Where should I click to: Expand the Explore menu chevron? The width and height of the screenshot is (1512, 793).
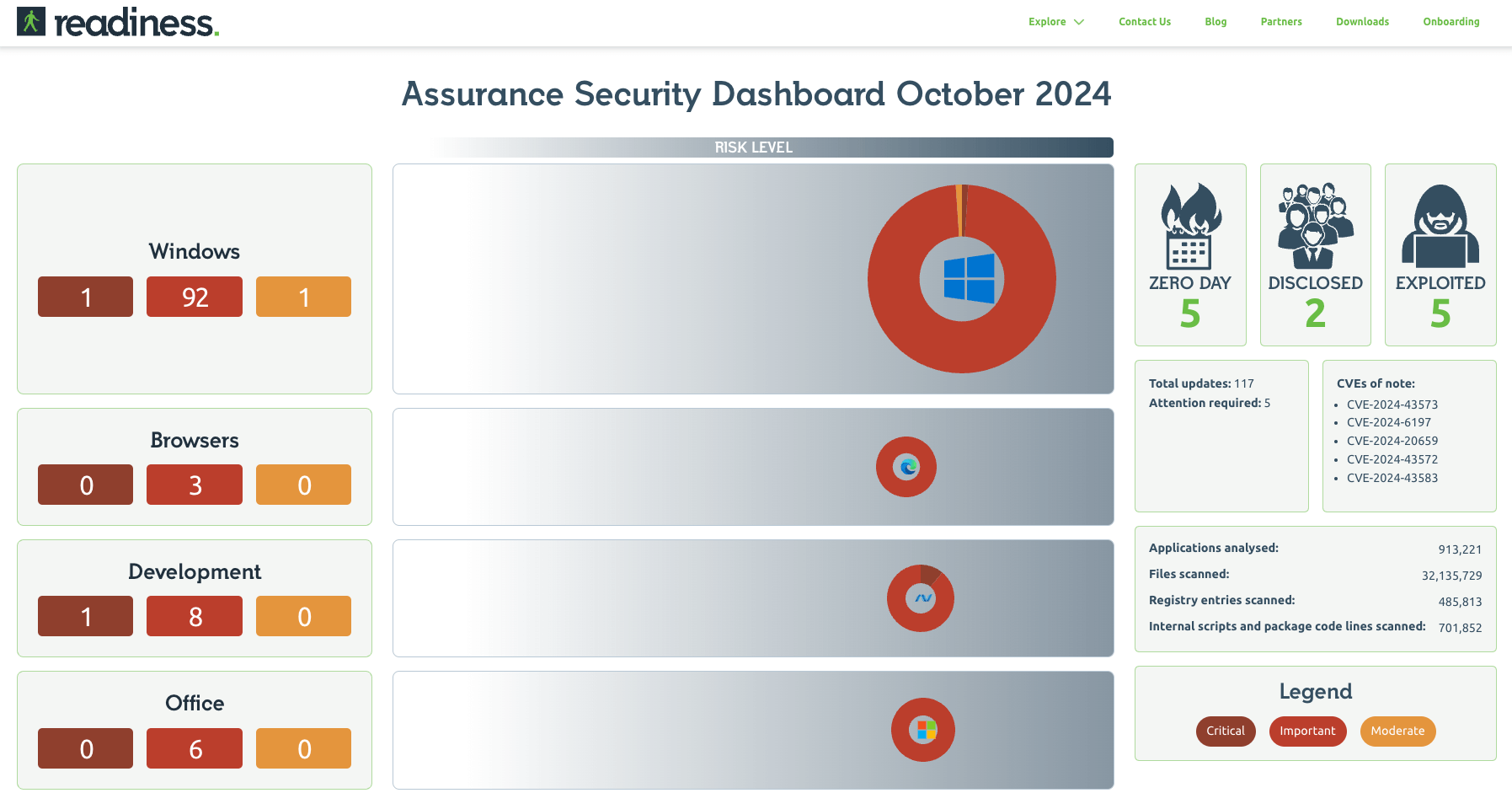[1079, 22]
